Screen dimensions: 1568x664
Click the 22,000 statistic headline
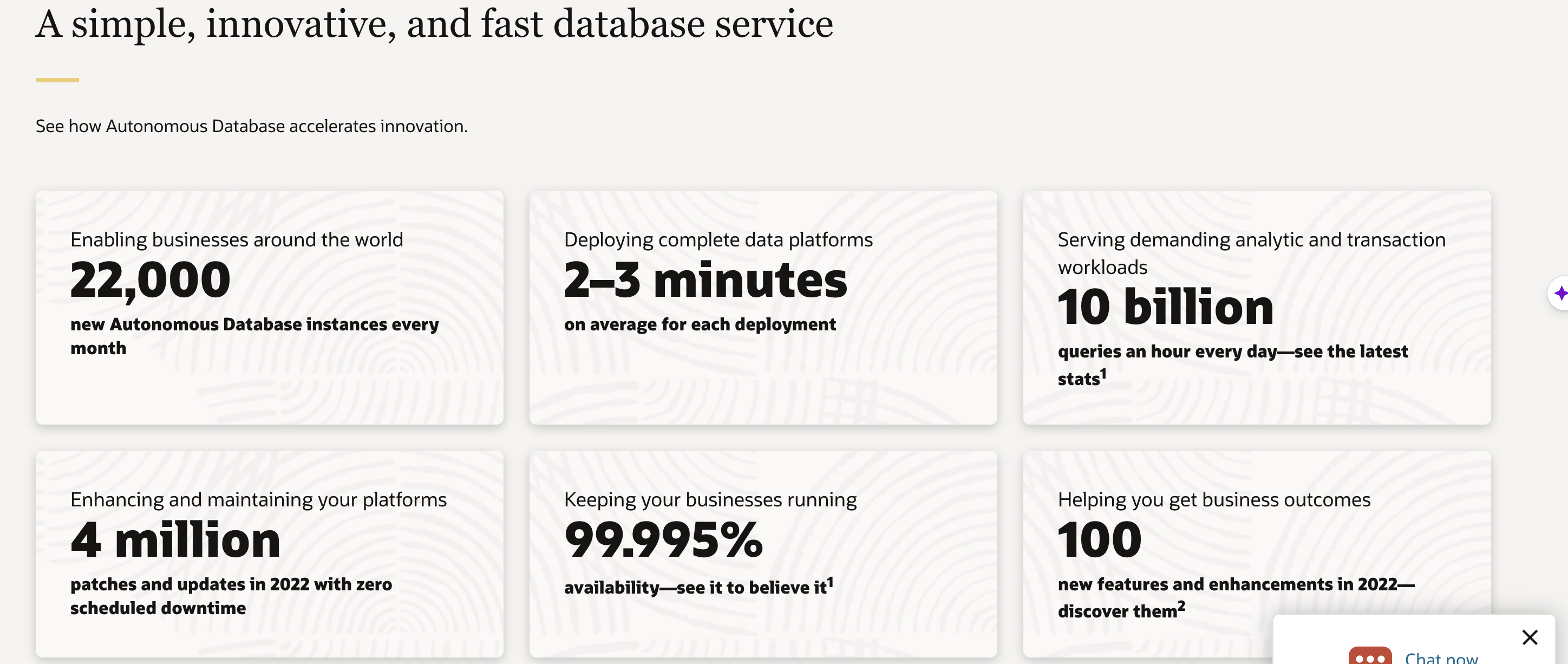pos(151,280)
